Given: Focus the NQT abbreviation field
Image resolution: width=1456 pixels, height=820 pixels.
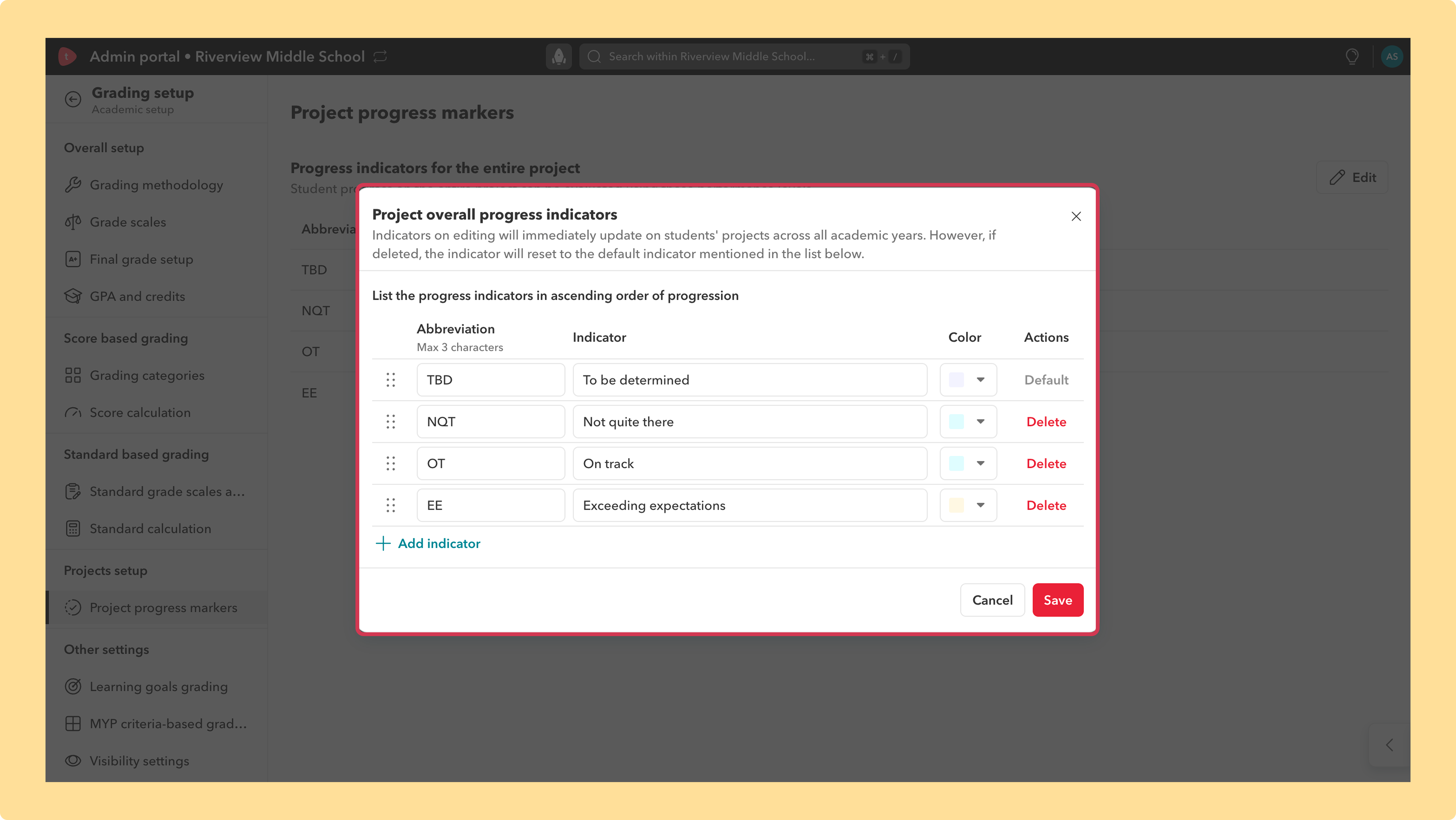Looking at the screenshot, I should [x=491, y=422].
